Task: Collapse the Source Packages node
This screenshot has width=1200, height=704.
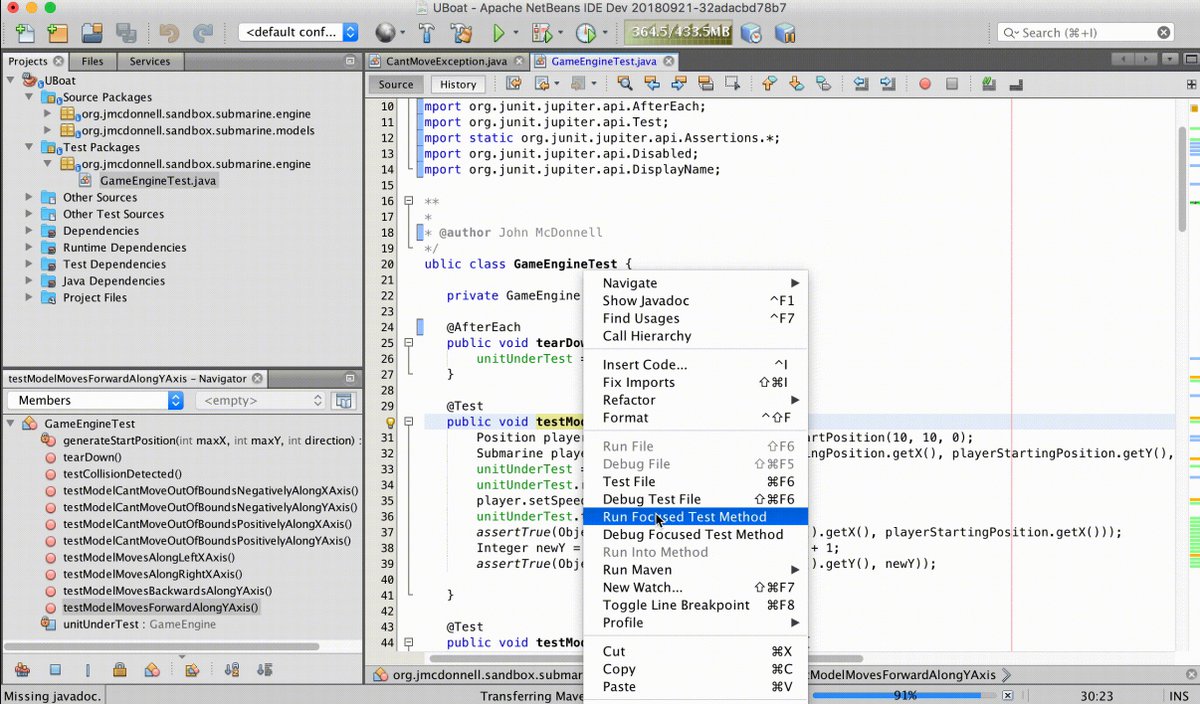Action: click(x=30, y=97)
